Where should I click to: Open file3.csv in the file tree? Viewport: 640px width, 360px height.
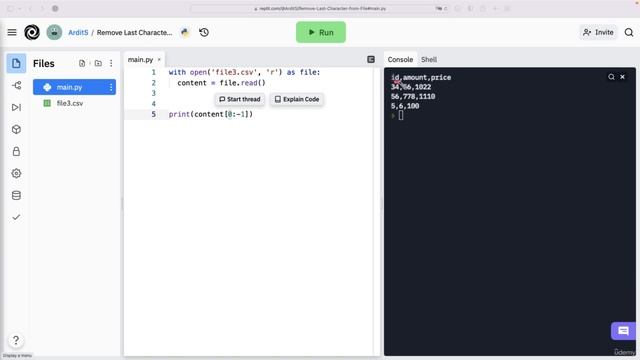tap(74, 103)
